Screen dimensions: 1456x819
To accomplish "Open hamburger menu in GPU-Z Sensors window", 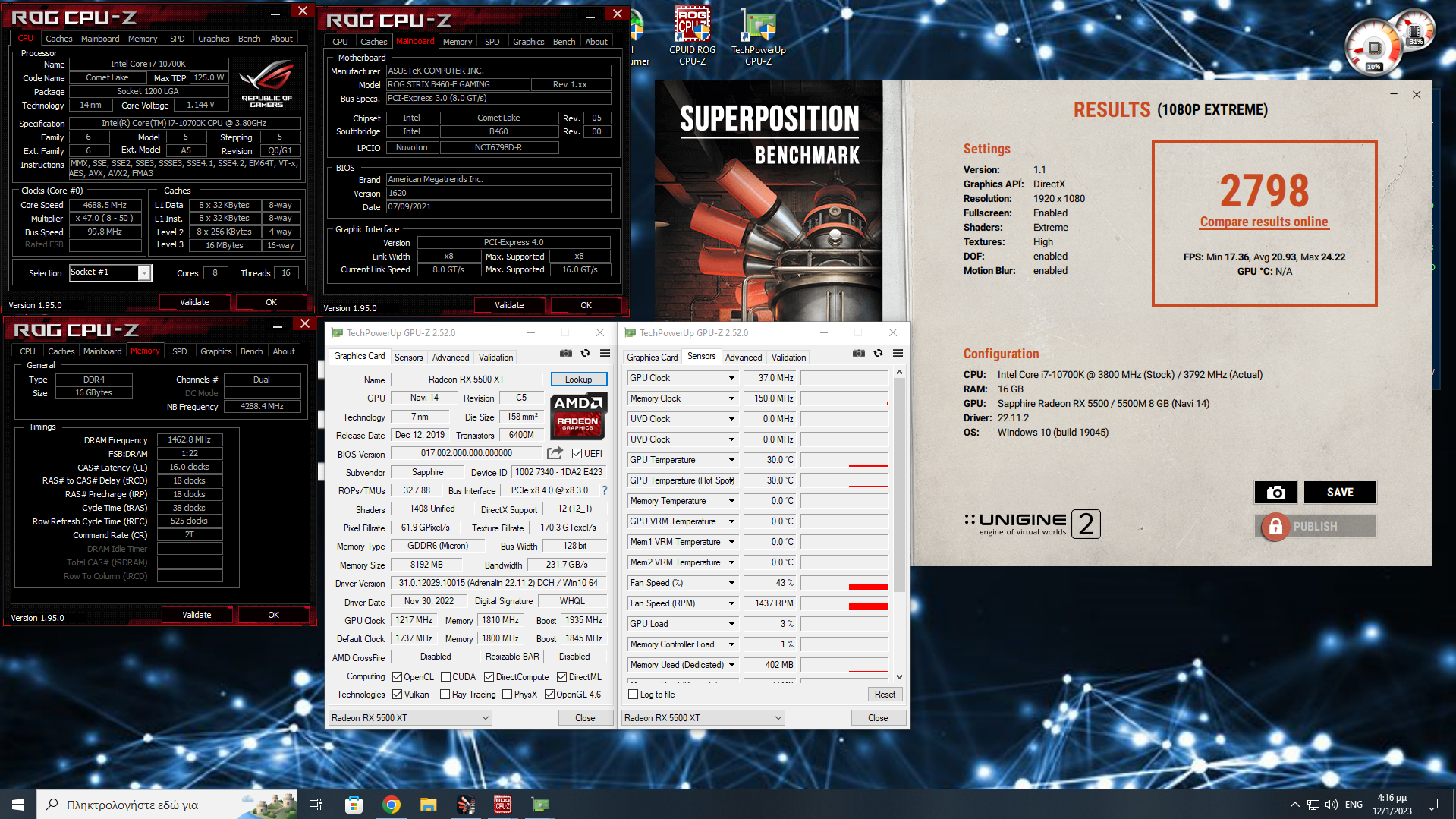I will point(898,353).
